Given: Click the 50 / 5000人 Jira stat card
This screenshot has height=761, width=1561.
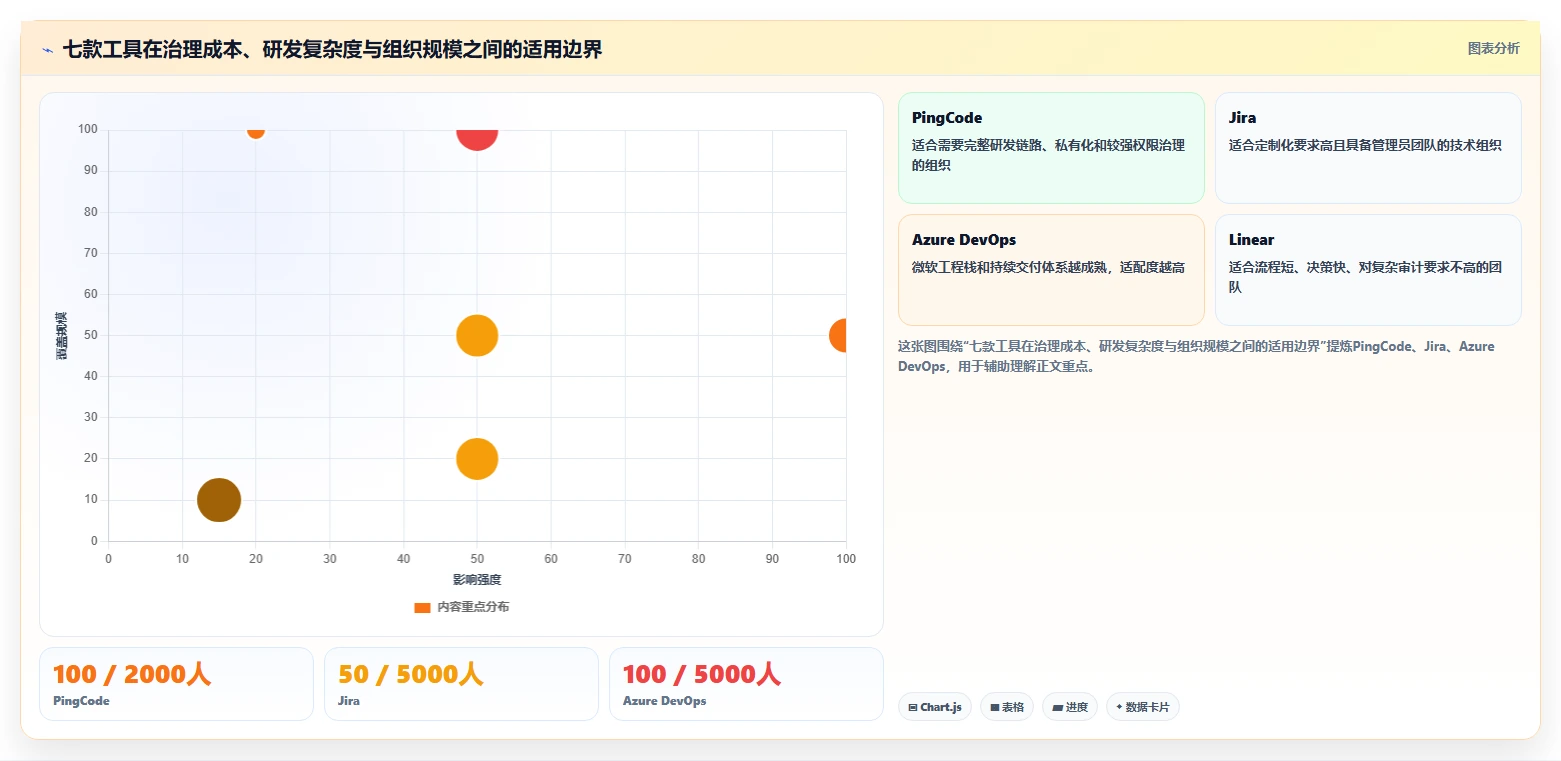Looking at the screenshot, I should [461, 684].
